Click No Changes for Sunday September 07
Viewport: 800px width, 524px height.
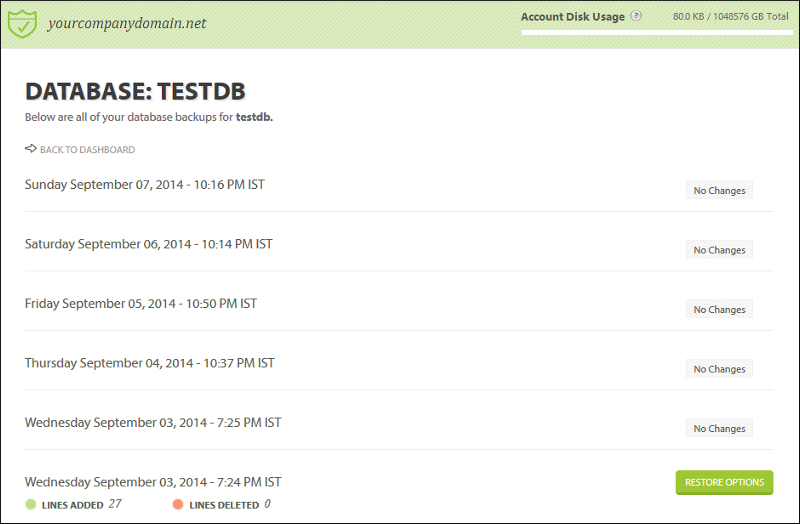coord(719,190)
